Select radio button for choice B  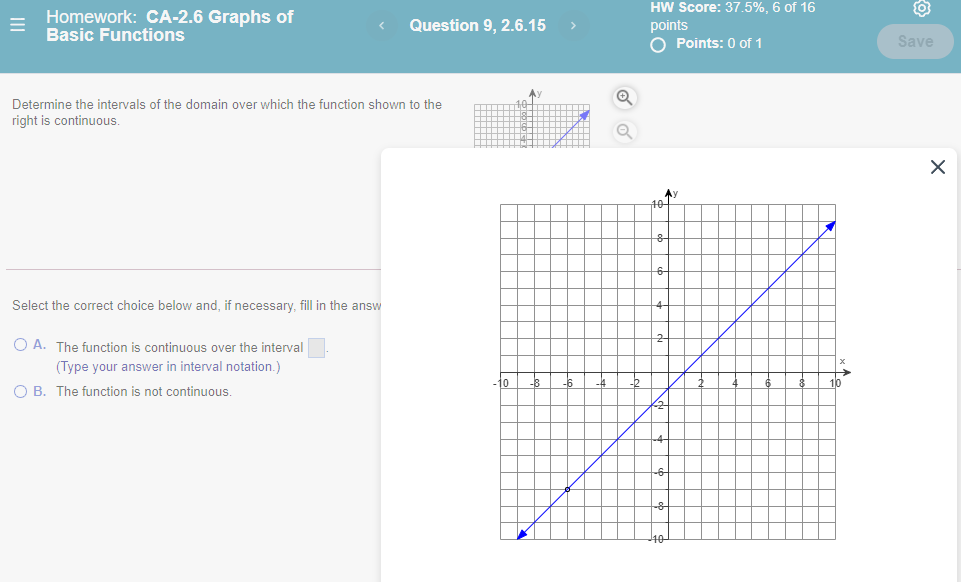20,391
